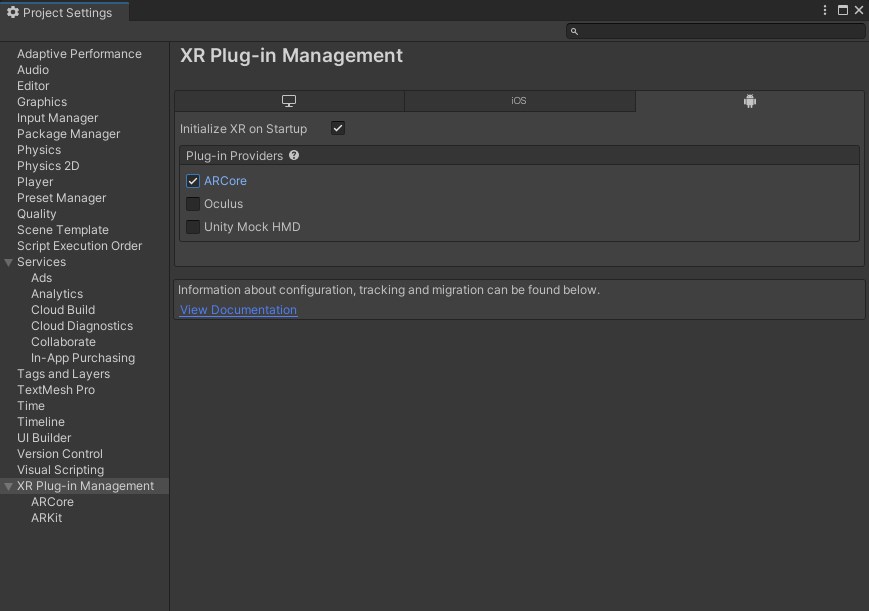Viewport: 869px width, 611px height.
Task: Click the magnifier icon in search box
Action: pyautogui.click(x=574, y=32)
